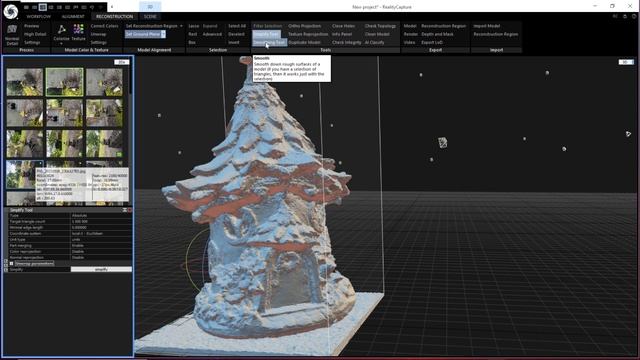This screenshot has height=360, width=640.
Task: Click Correct Colors
Action: [104, 26]
